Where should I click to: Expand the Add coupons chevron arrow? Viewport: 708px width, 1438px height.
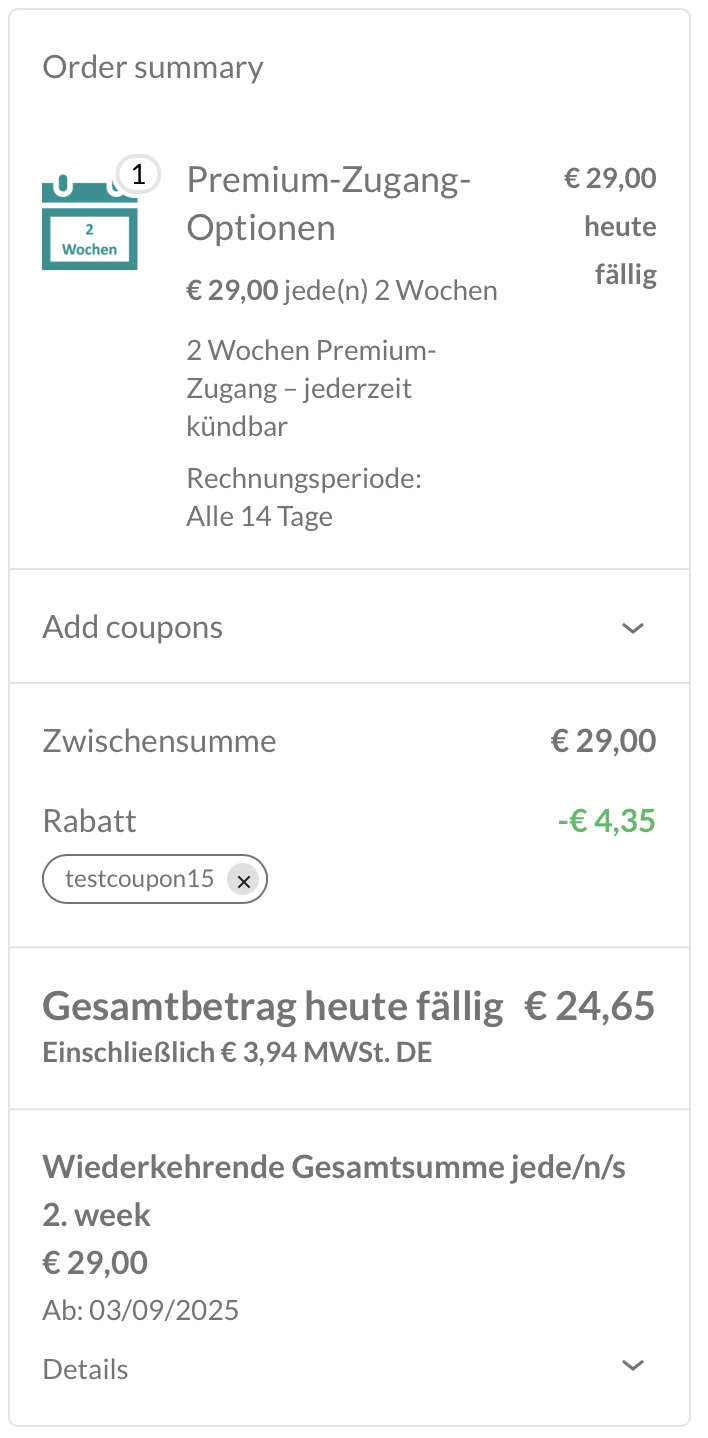pyautogui.click(x=632, y=628)
